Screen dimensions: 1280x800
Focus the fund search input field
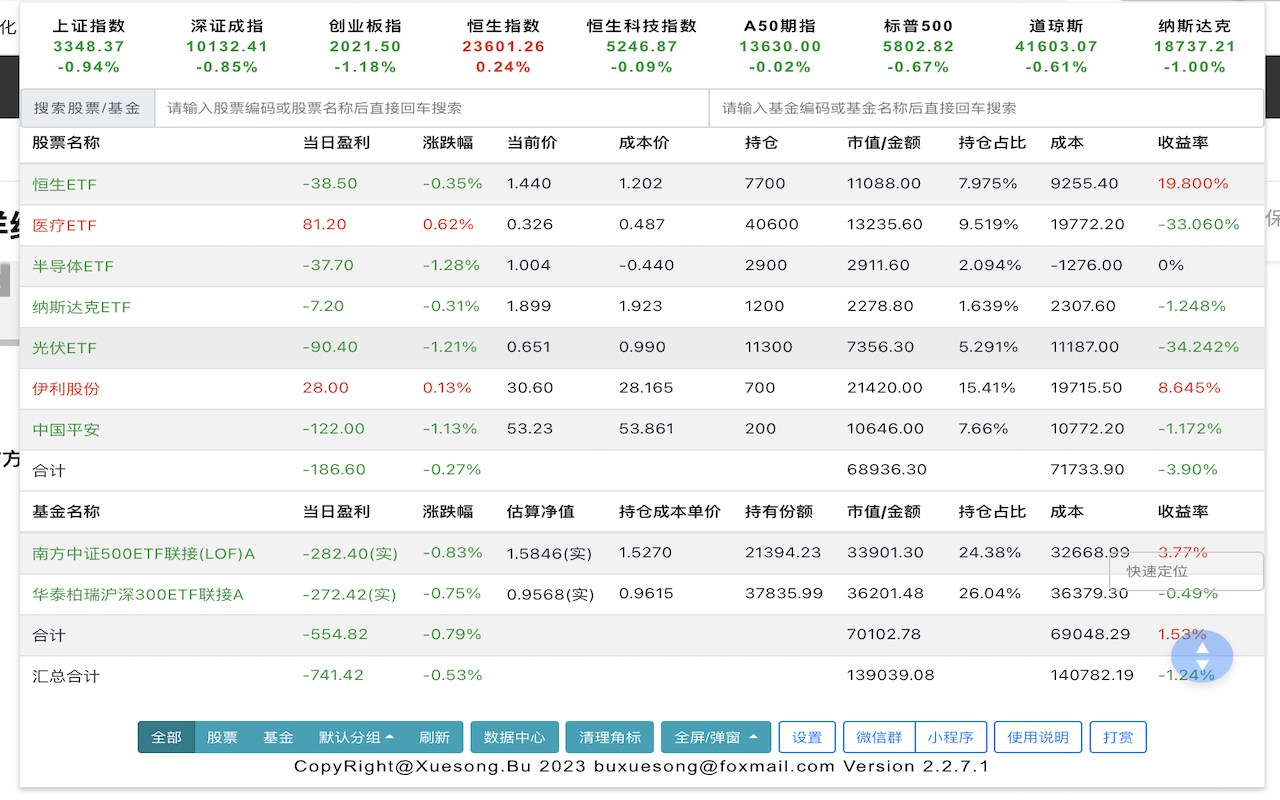pyautogui.click(x=985, y=108)
